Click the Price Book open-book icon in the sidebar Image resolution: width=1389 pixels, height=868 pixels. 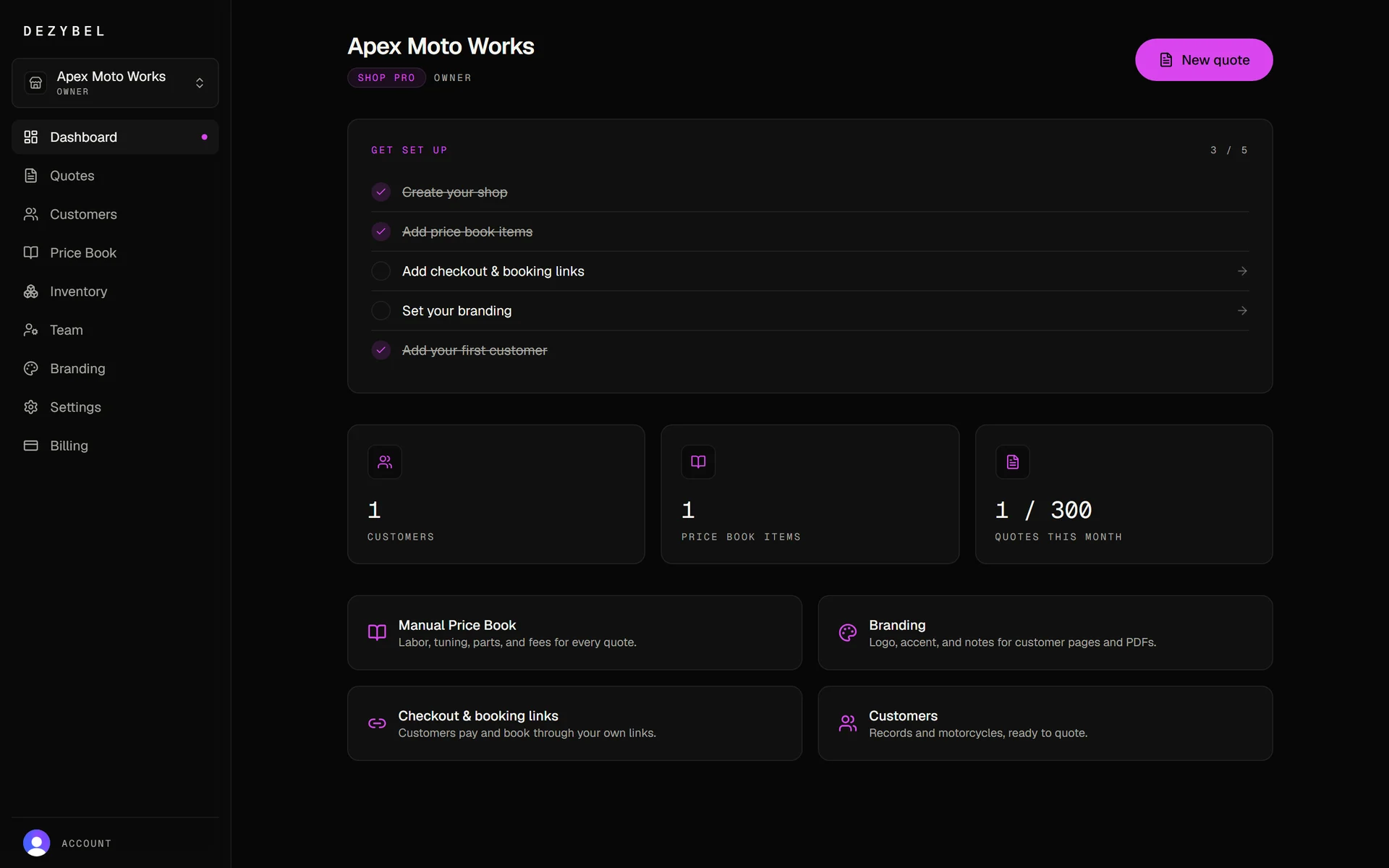click(x=30, y=252)
